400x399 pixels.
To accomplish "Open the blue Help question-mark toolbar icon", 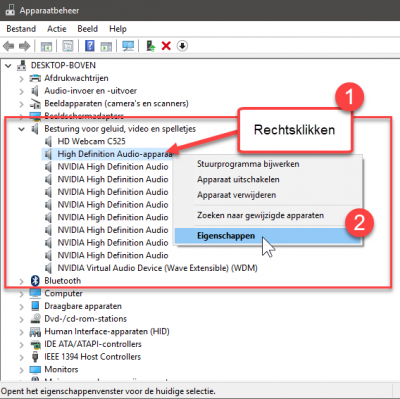I will (x=90, y=46).
